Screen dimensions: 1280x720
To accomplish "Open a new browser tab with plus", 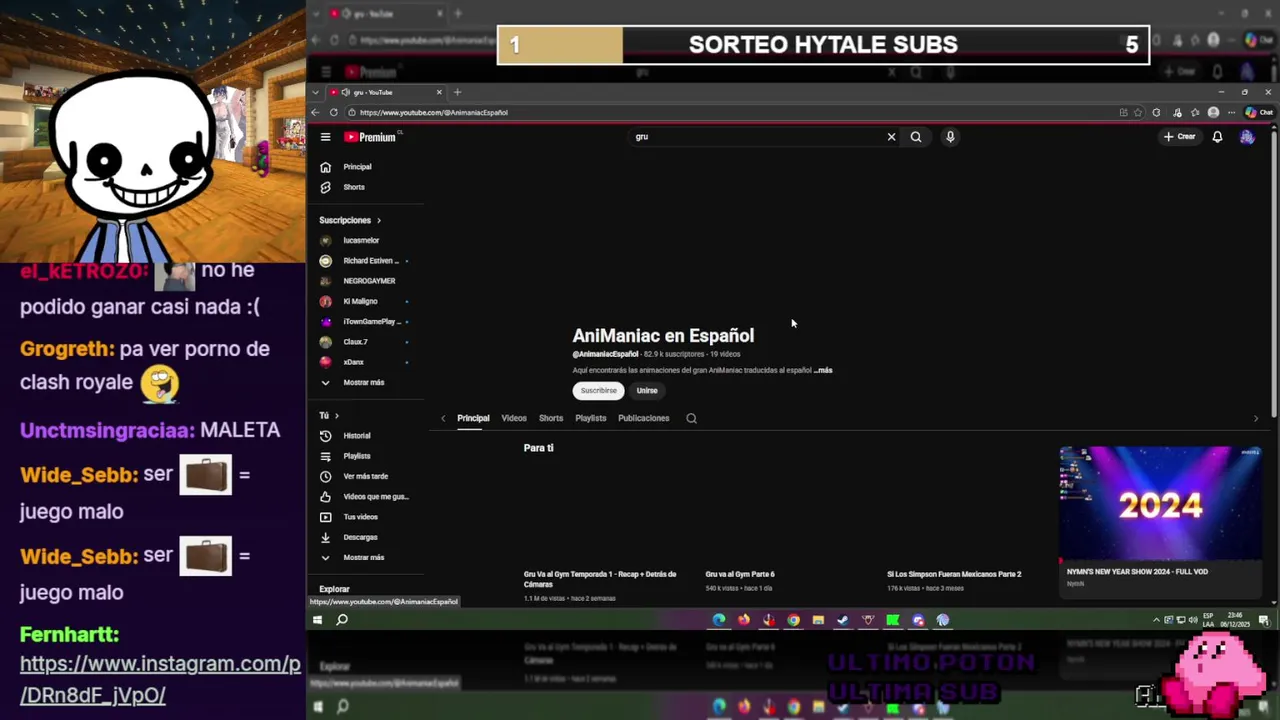I will click(x=457, y=92).
